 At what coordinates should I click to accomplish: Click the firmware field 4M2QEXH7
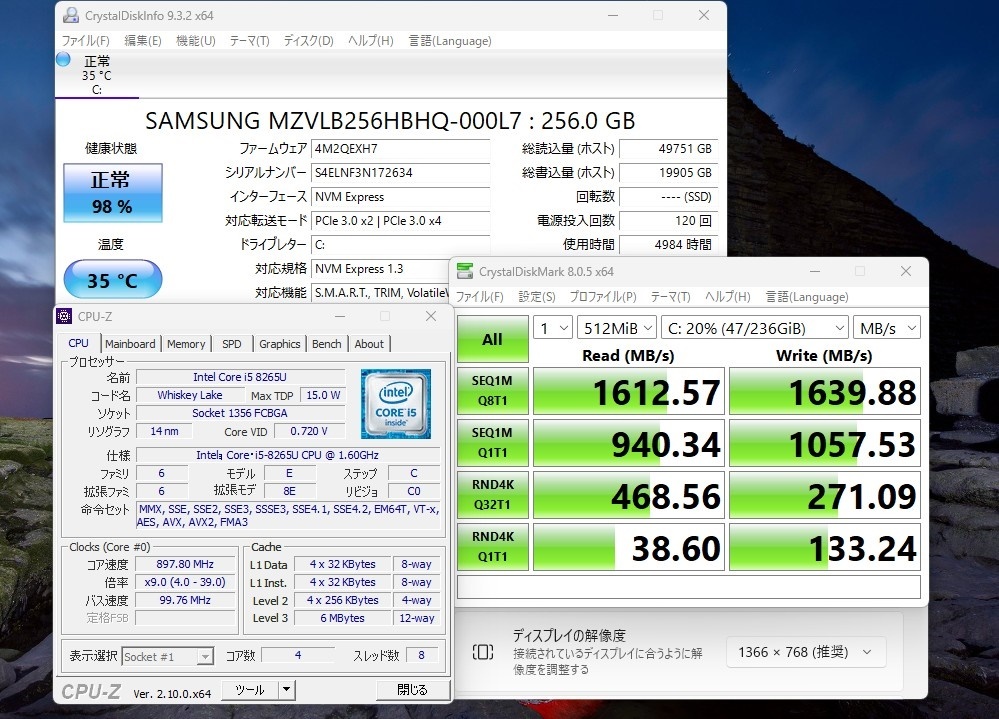400,149
